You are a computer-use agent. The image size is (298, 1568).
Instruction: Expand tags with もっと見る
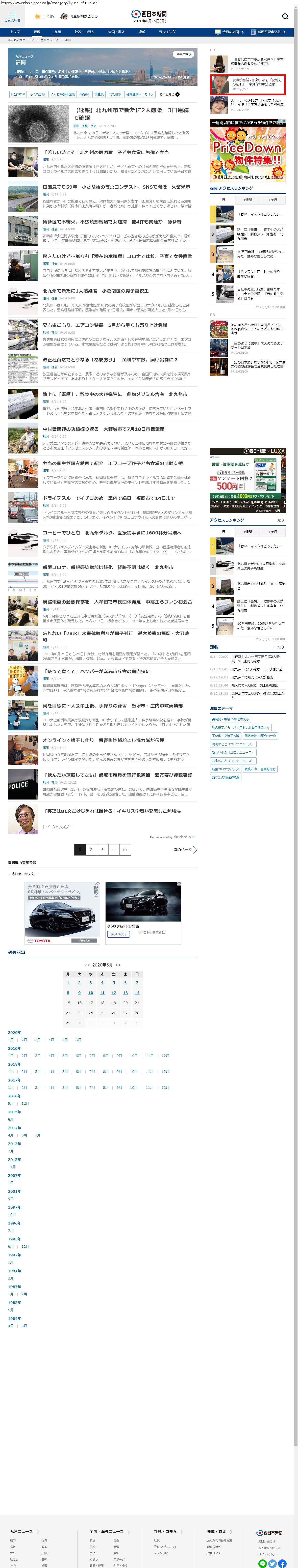pos(169,94)
